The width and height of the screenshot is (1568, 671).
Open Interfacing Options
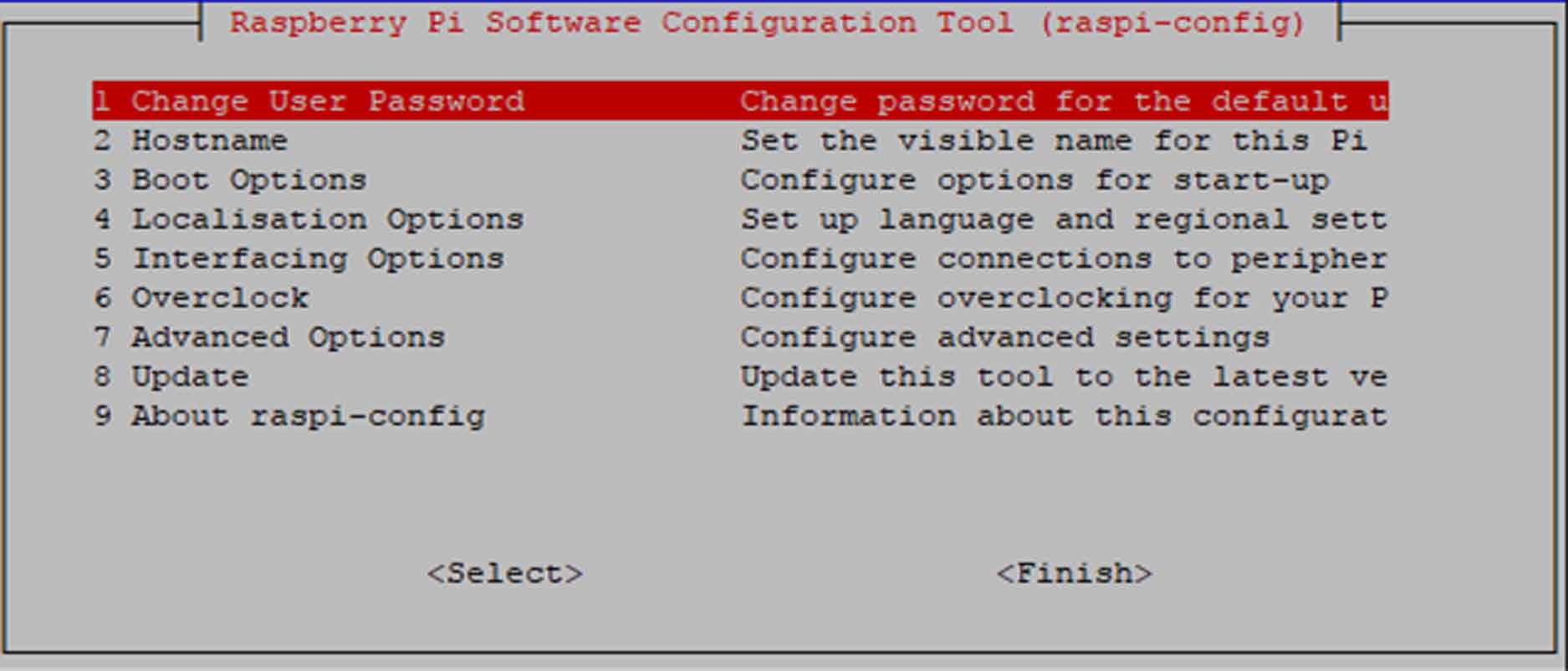(x=318, y=259)
